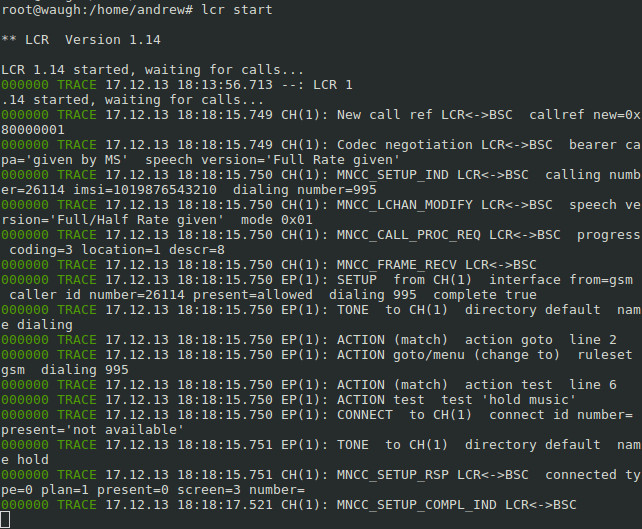This screenshot has height=529, width=642.
Task: Click the 'LCR Version 1.14' banner line
Action: (81, 40)
